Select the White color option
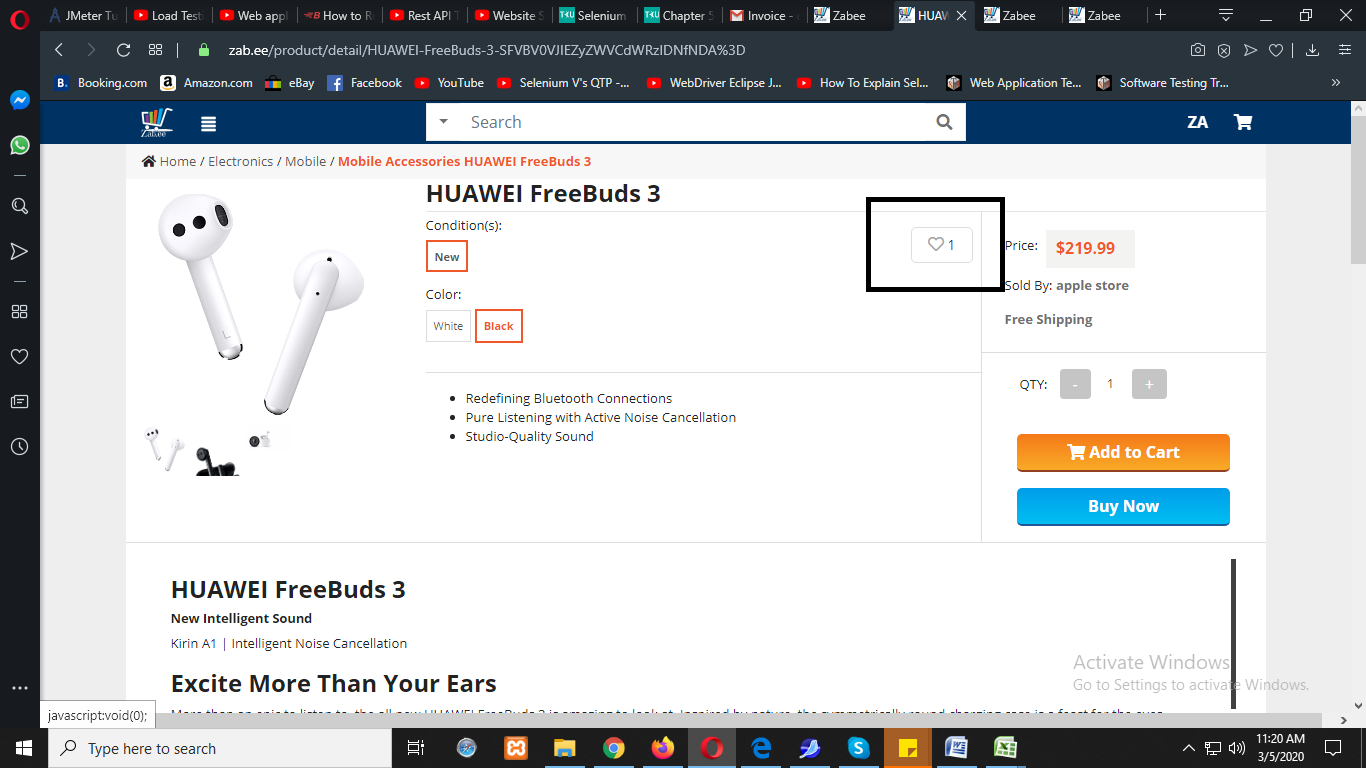 coord(448,326)
